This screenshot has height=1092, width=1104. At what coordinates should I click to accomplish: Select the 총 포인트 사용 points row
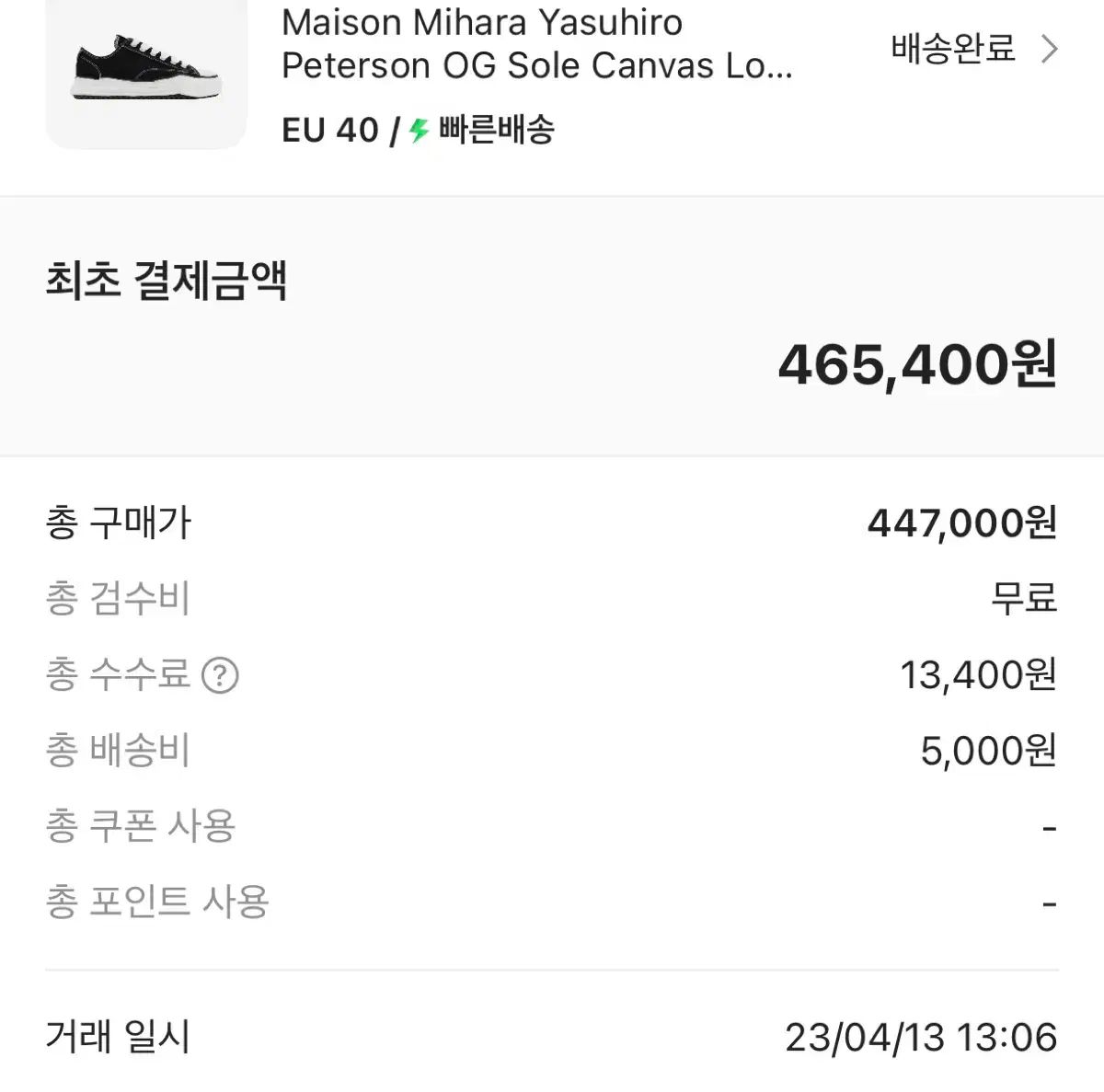click(x=552, y=902)
